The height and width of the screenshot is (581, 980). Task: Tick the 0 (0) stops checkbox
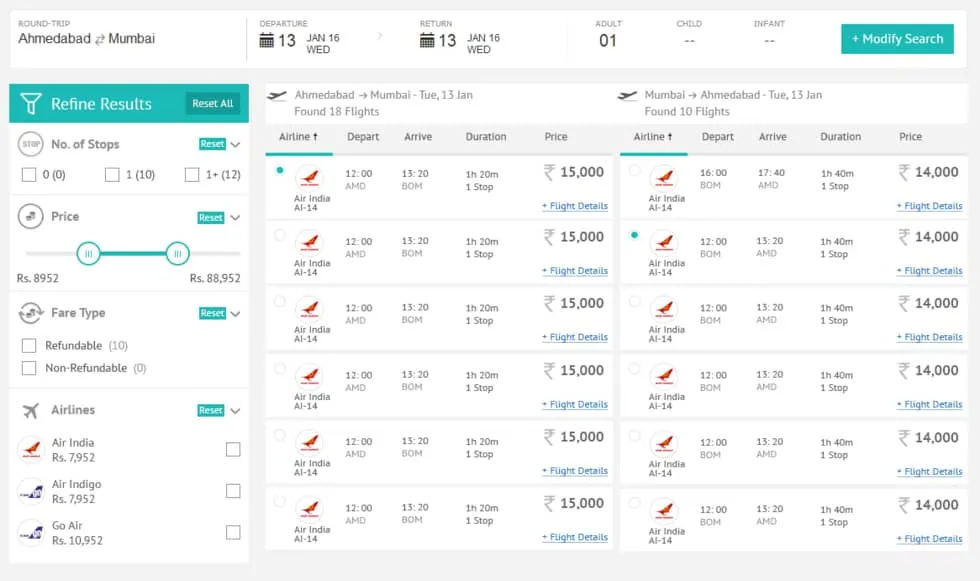29,175
